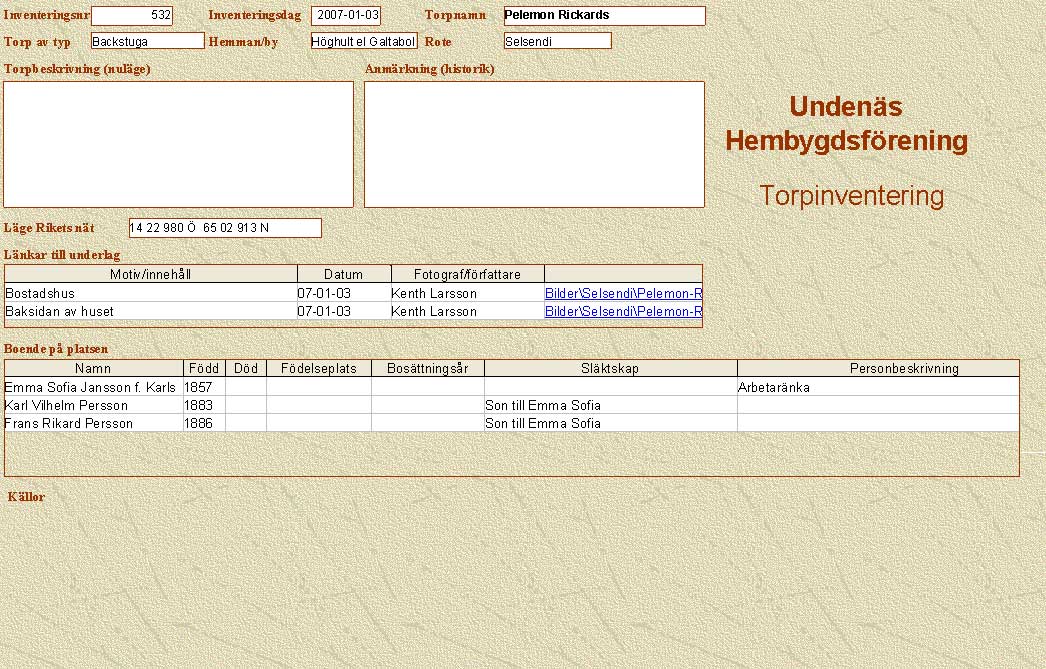Click the Släktskap column header
The image size is (1046, 669).
coord(610,368)
